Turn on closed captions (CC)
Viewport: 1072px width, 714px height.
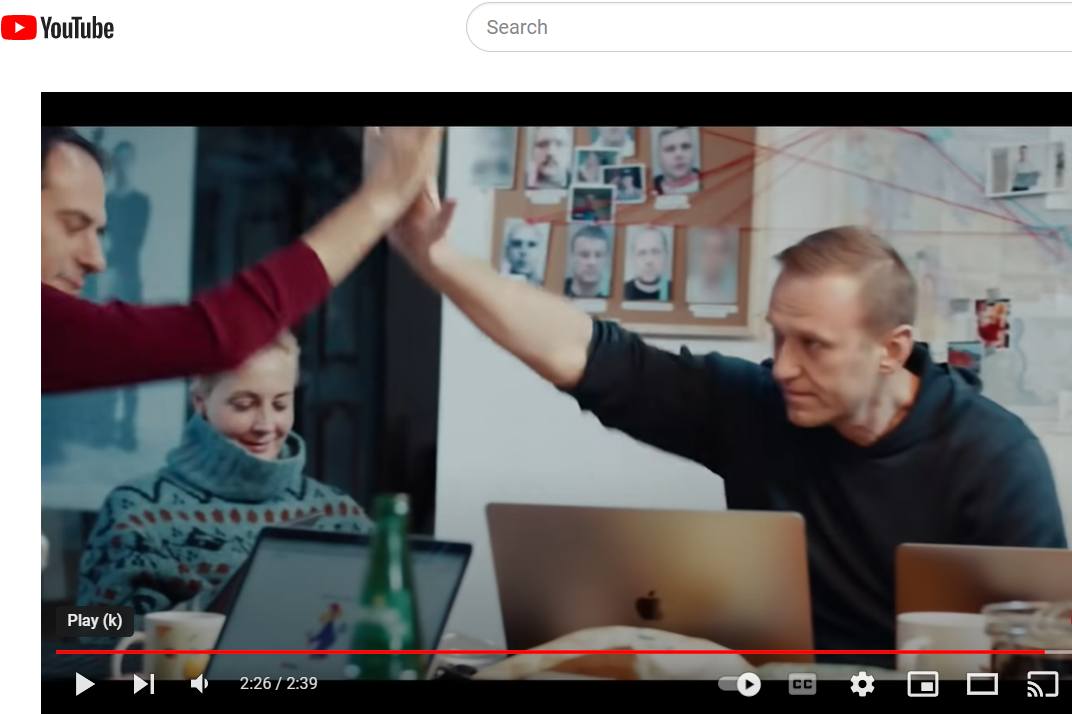(802, 684)
